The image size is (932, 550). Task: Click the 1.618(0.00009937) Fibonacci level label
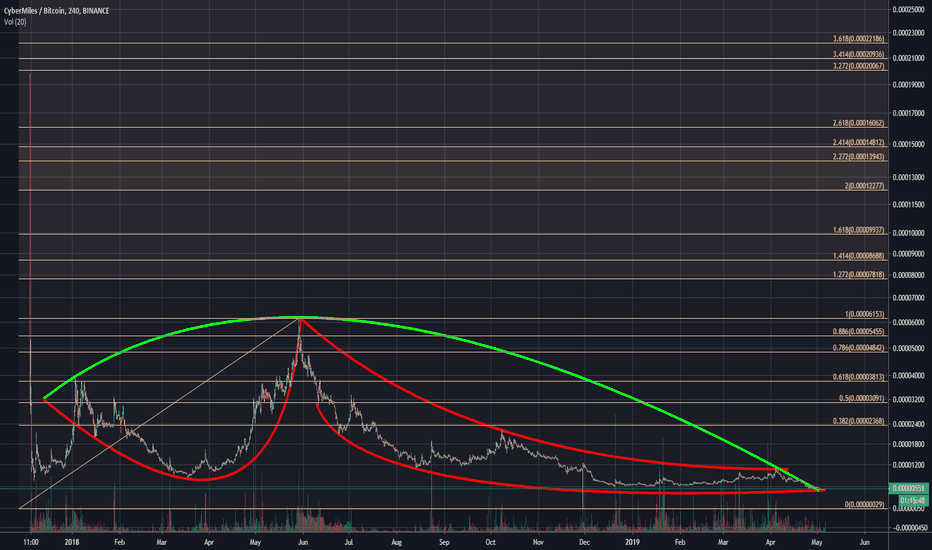coord(858,230)
